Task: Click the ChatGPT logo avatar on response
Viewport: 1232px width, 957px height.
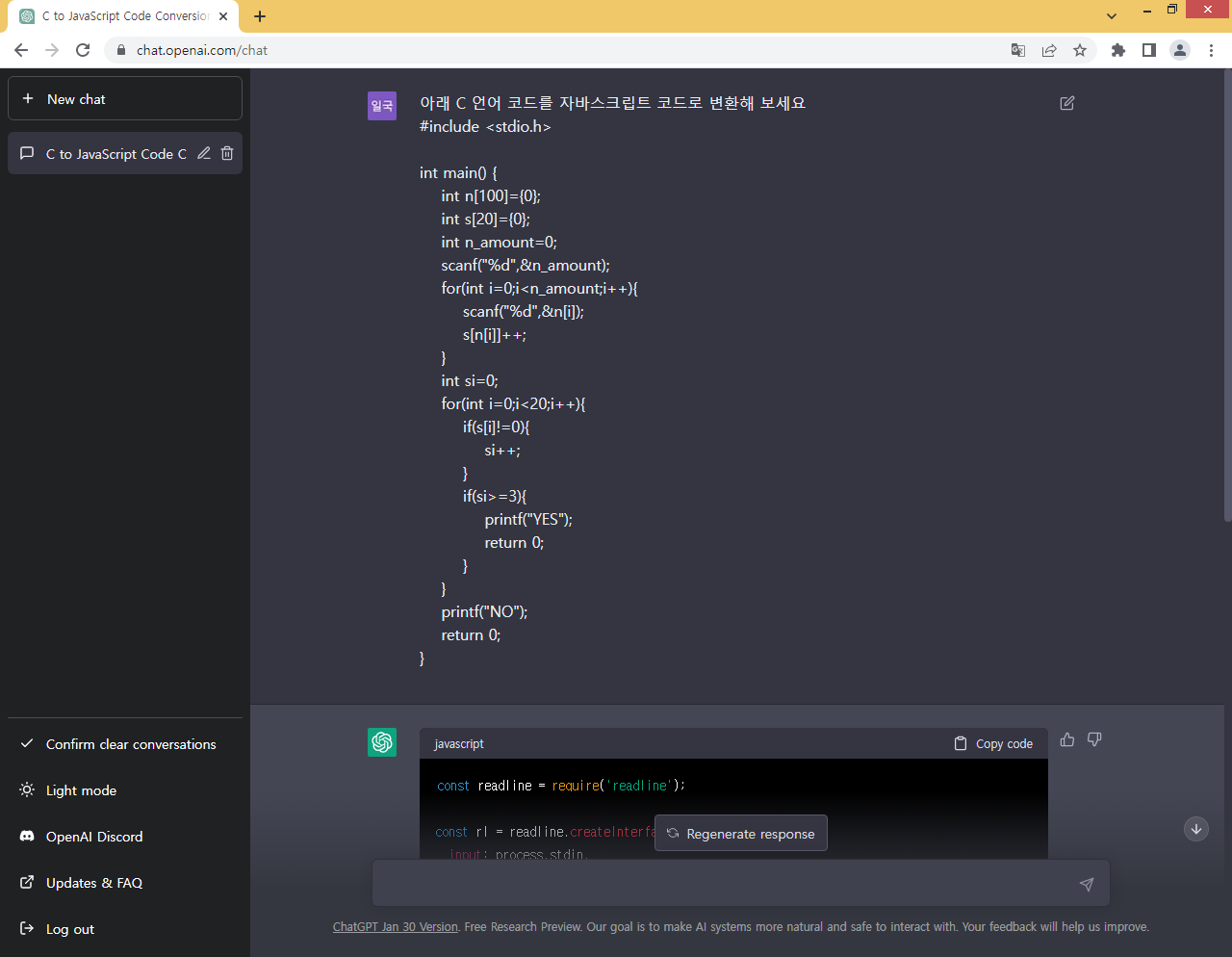Action: click(382, 742)
